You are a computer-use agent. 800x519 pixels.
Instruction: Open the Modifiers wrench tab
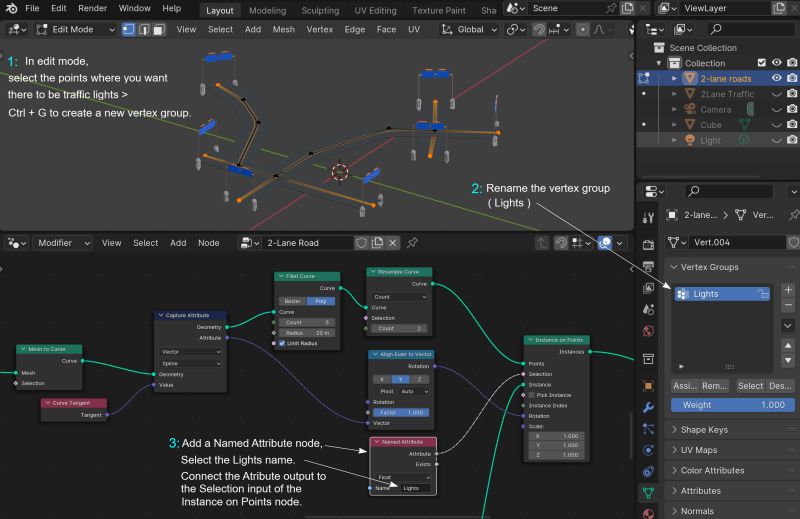(x=648, y=407)
